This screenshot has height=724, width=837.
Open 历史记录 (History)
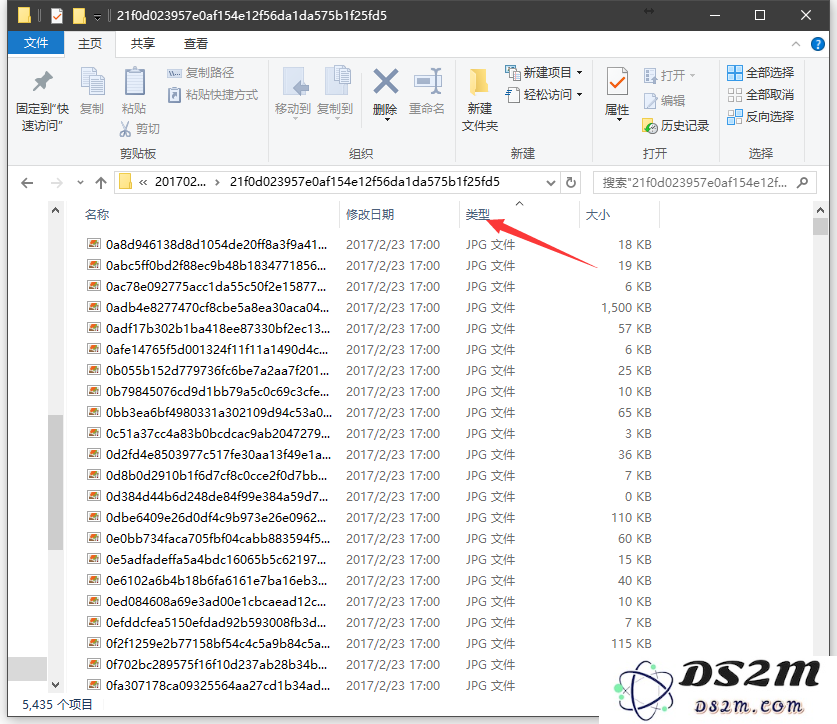coord(675,126)
